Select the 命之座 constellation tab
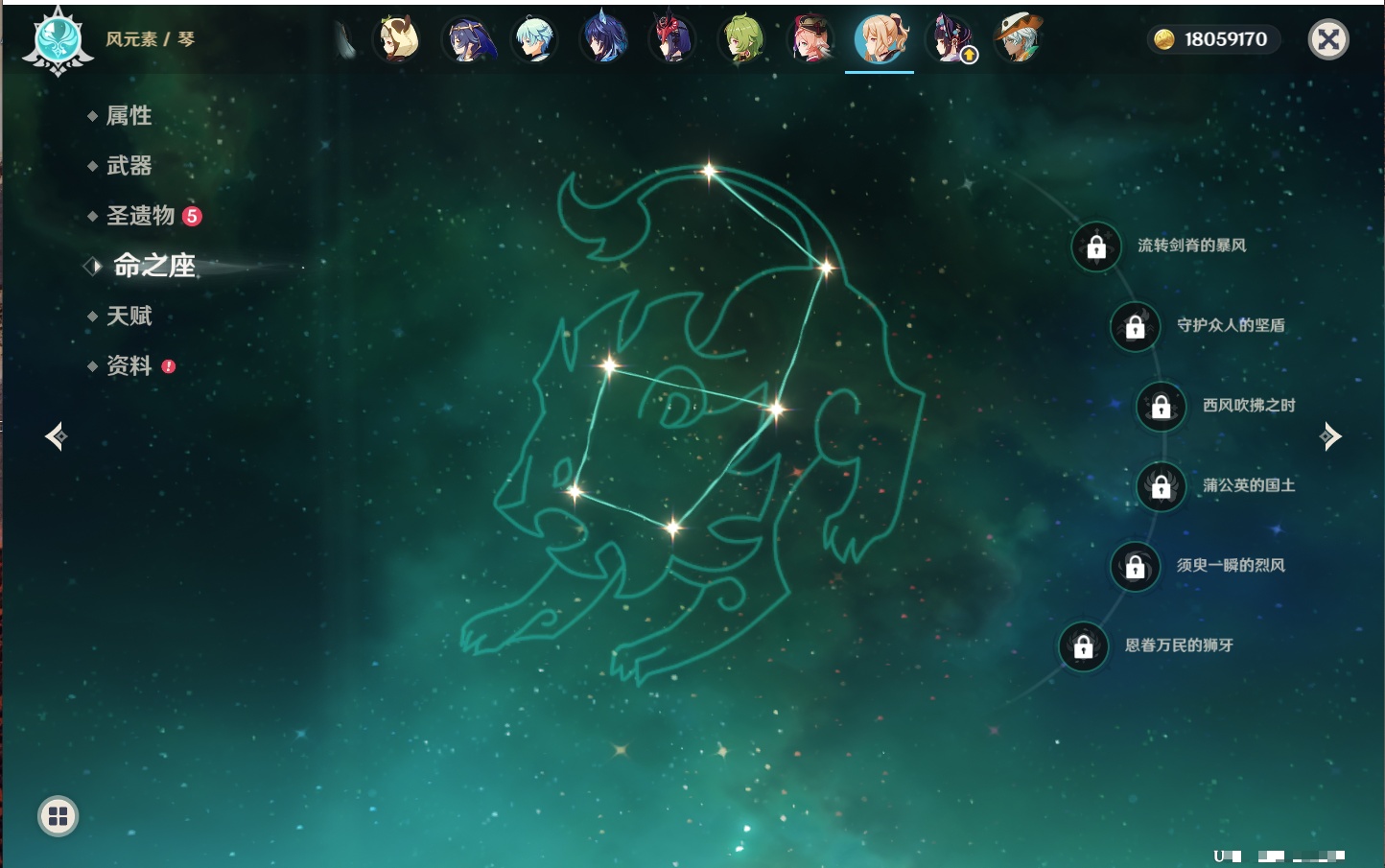1385x868 pixels. [x=153, y=266]
